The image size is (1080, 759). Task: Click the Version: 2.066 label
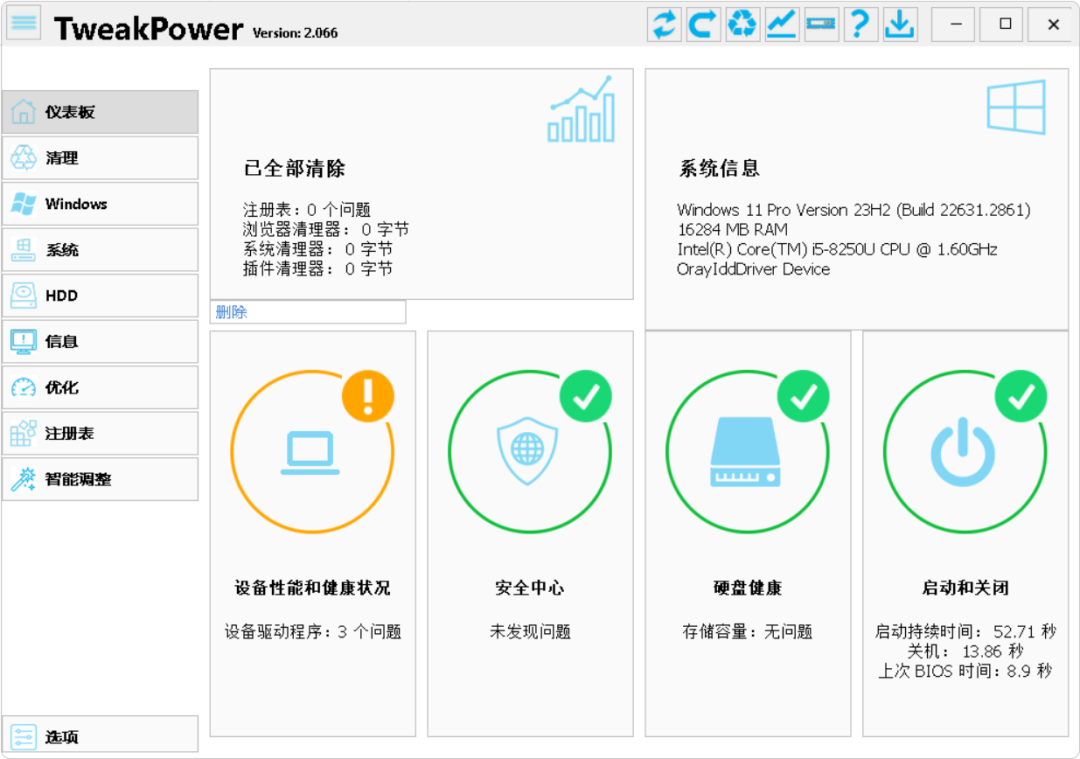pyautogui.click(x=295, y=33)
